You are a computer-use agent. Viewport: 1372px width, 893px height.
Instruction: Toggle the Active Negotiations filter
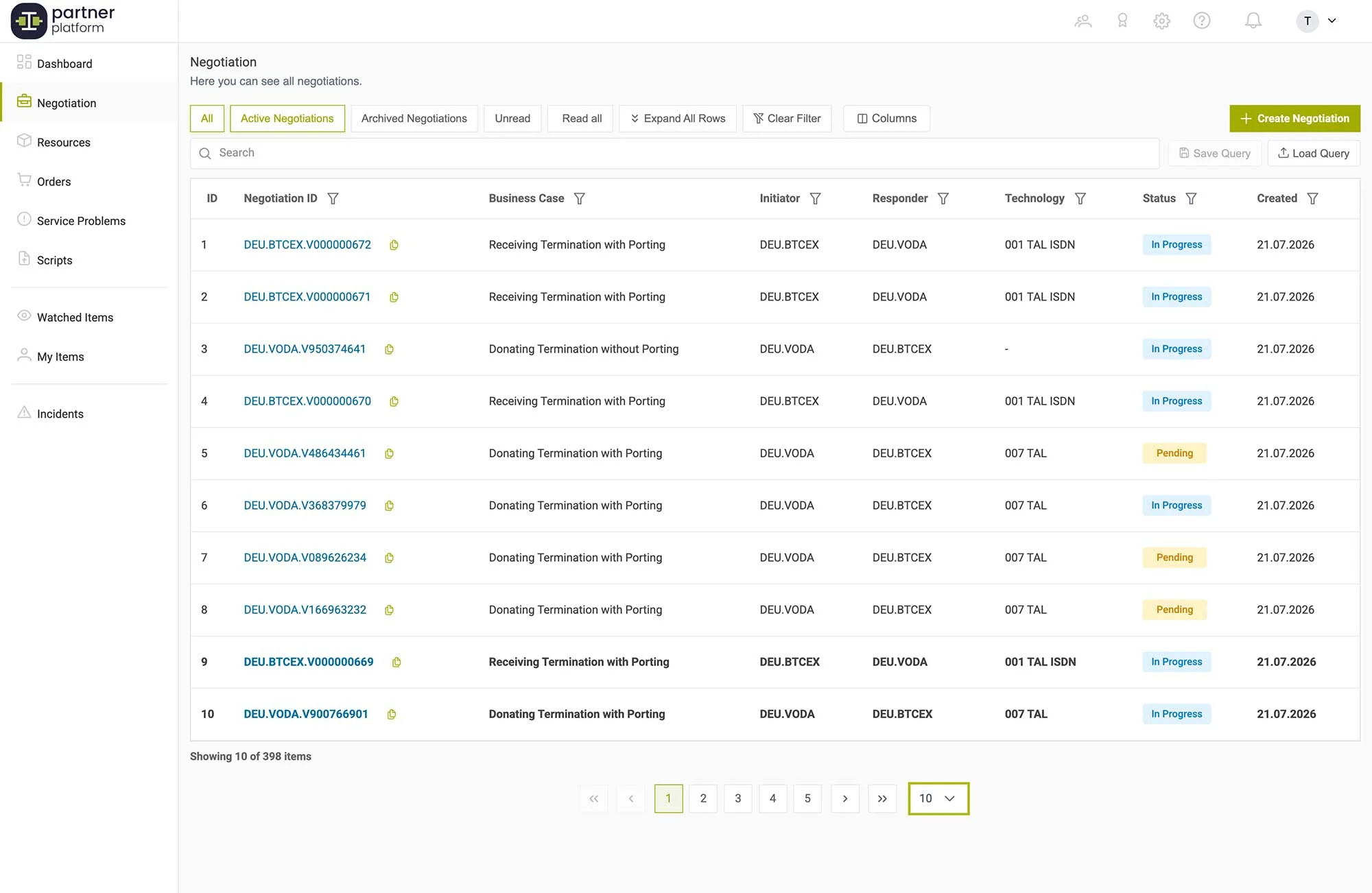click(x=287, y=119)
